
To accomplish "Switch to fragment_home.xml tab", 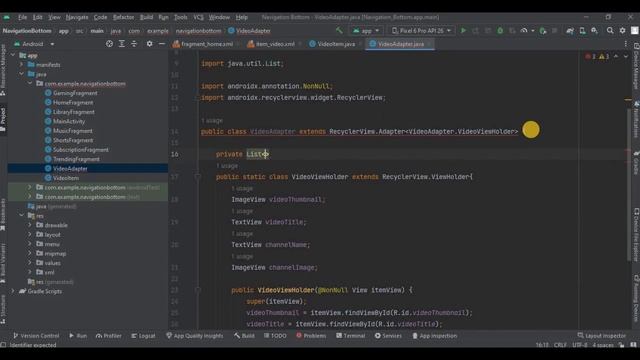I will point(203,44).
